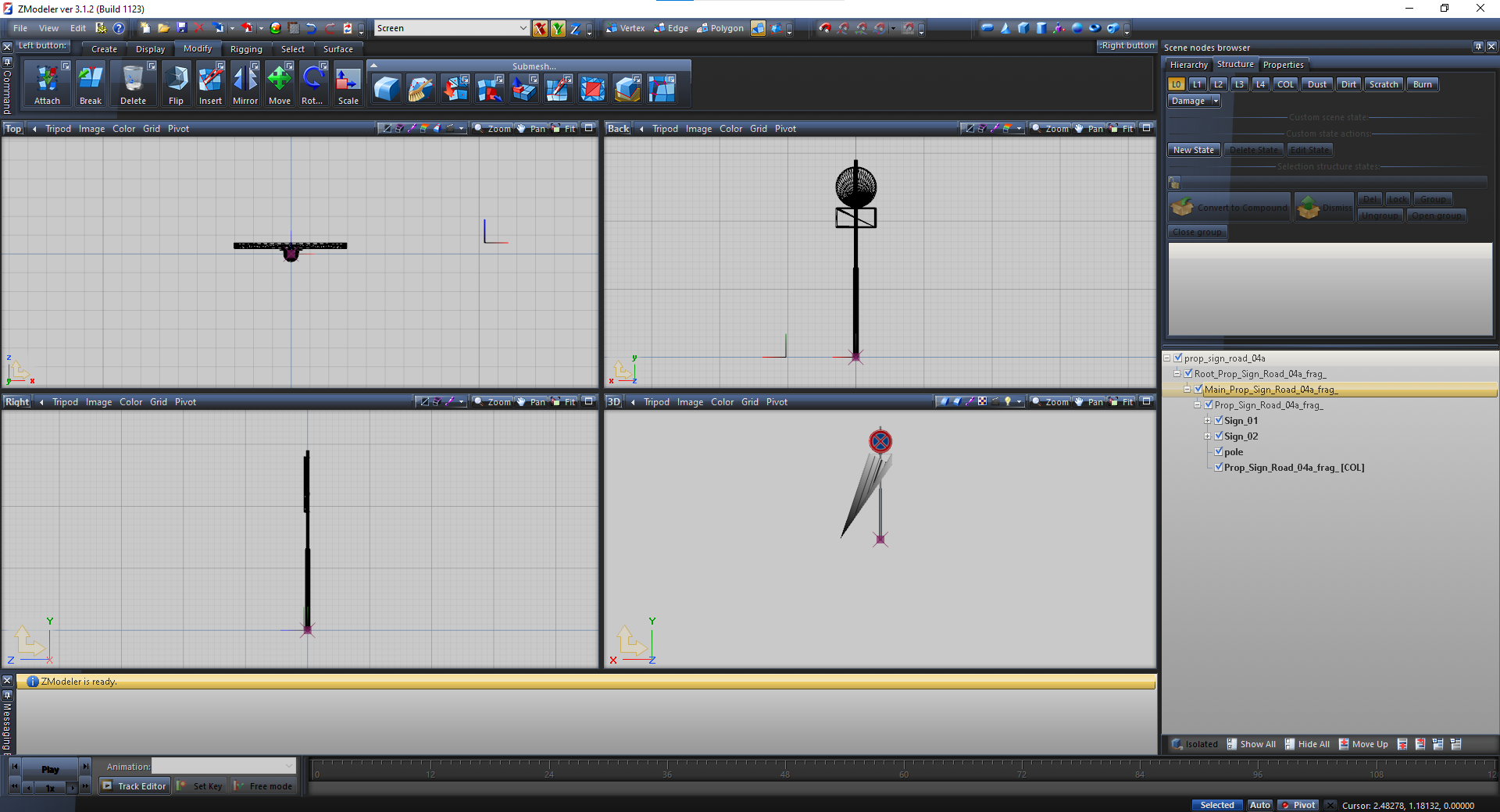Viewport: 1500px width, 812px height.
Task: Select the Flip tool
Action: coord(177,84)
